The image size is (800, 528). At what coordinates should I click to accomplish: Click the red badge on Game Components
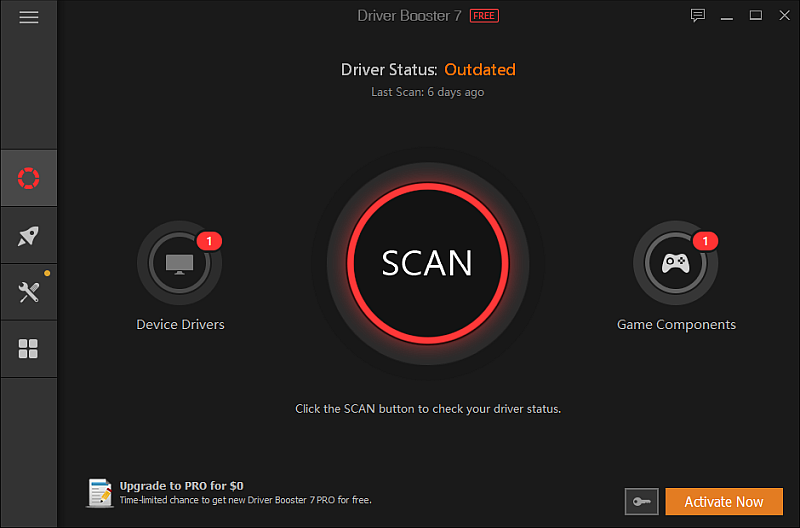pos(705,241)
